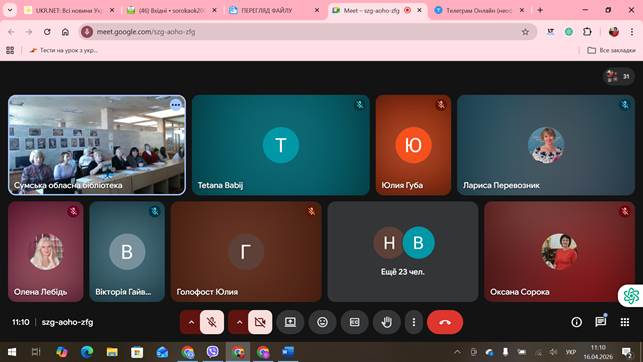Select Лариса Перевозник participant tile
Viewport: 643px width, 362px height.
tap(546, 145)
